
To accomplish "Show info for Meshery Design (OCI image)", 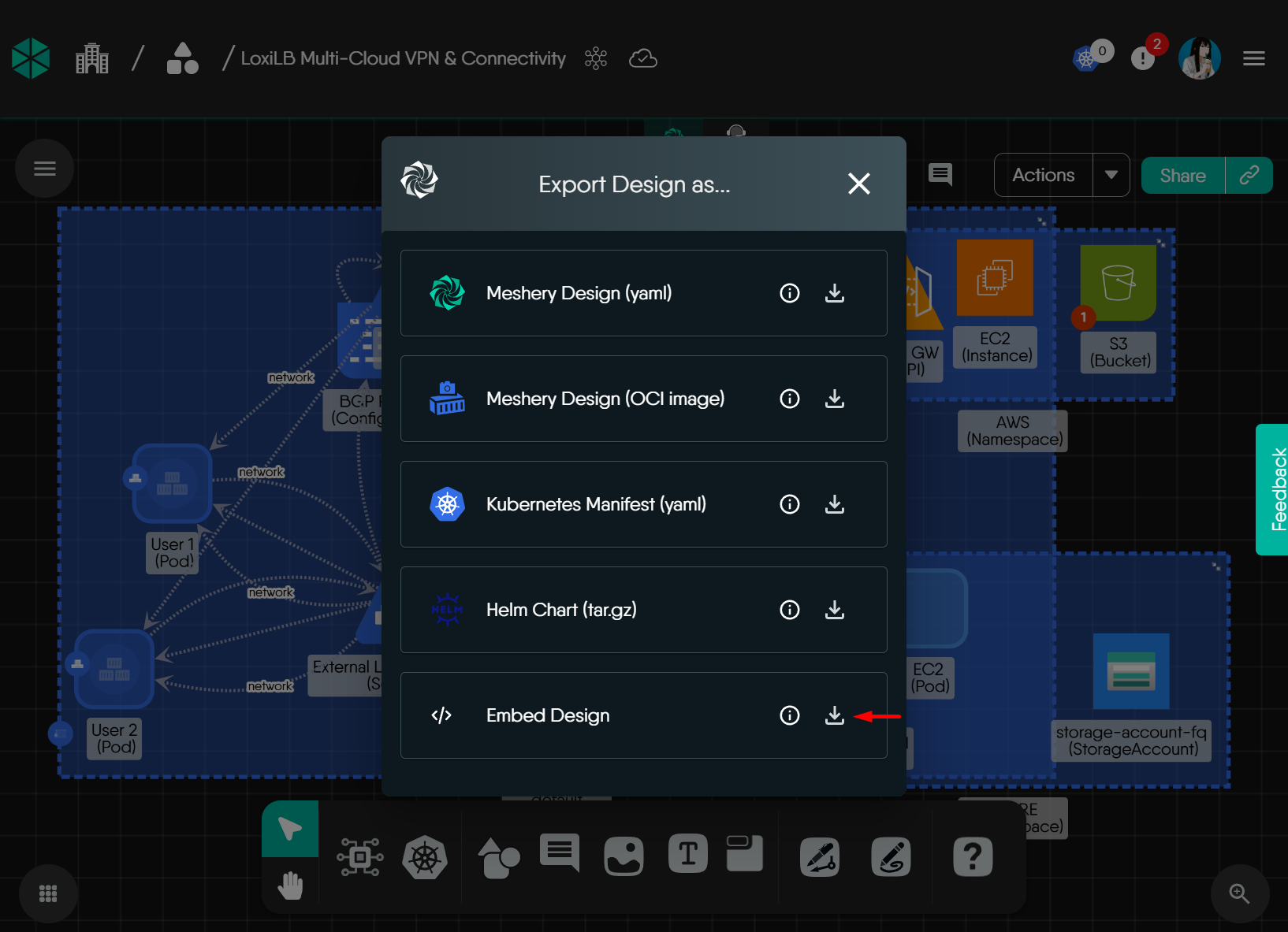I will 790,399.
